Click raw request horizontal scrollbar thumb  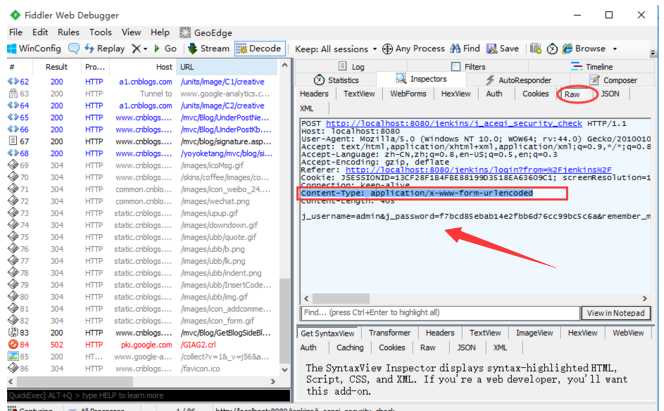341,298
